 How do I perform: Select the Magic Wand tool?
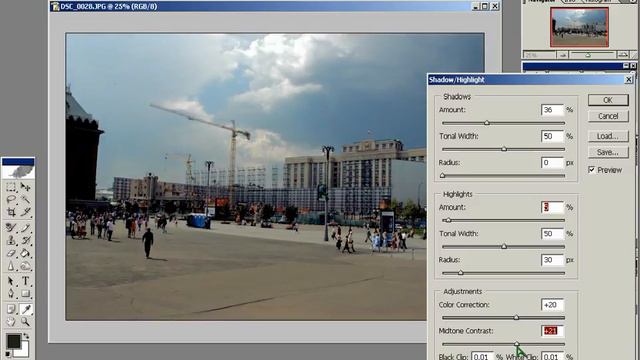[x=25, y=200]
